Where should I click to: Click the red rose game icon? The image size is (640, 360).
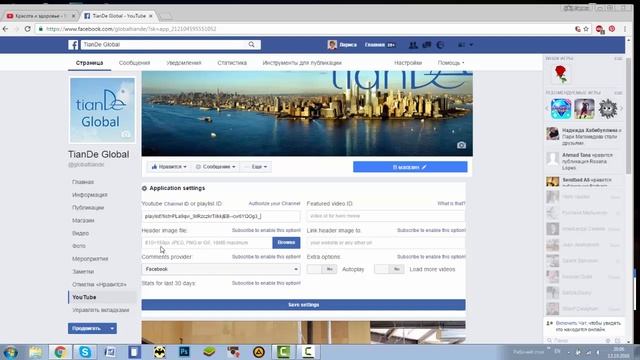(x=561, y=74)
